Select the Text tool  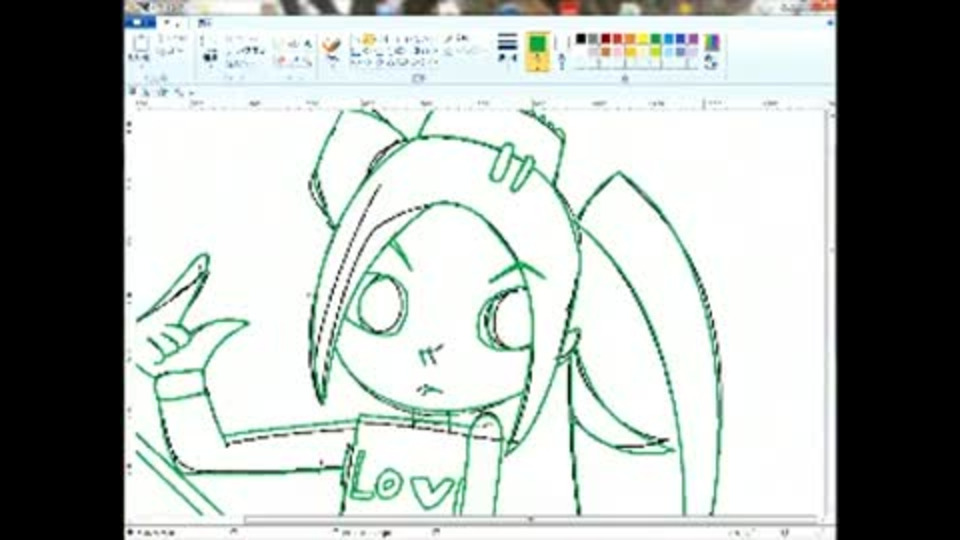pos(308,45)
